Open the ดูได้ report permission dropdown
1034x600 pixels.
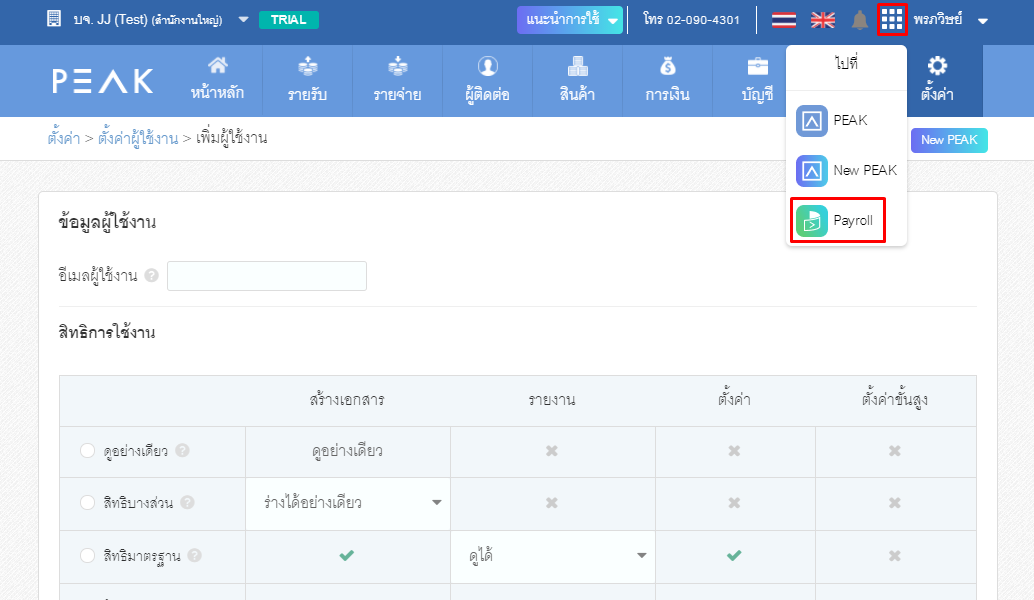click(x=553, y=556)
